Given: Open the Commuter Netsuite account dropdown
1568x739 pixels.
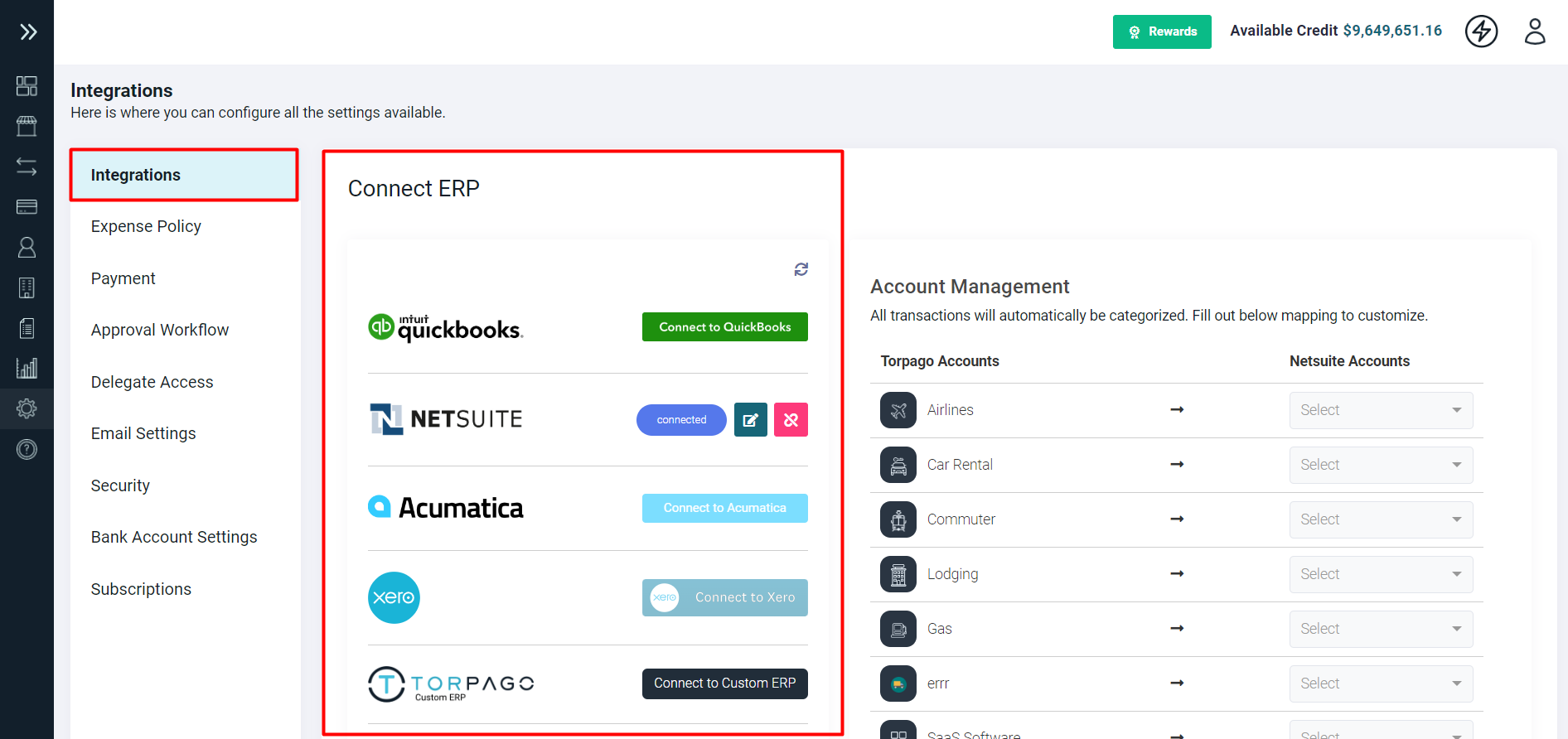Looking at the screenshot, I should [1381, 519].
